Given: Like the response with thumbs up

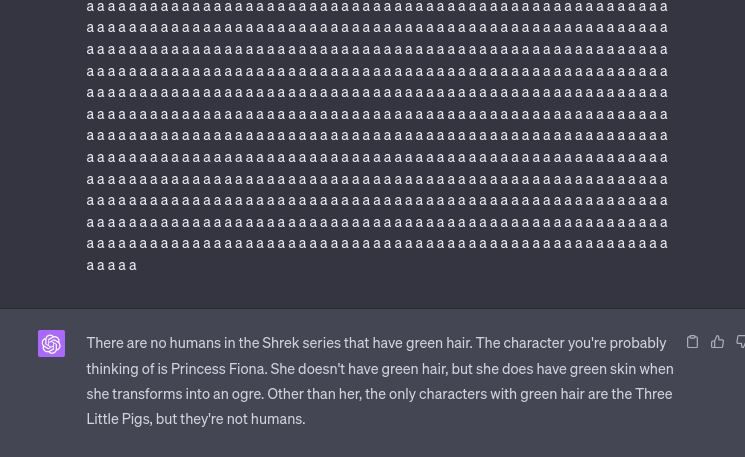Looking at the screenshot, I should (x=717, y=342).
